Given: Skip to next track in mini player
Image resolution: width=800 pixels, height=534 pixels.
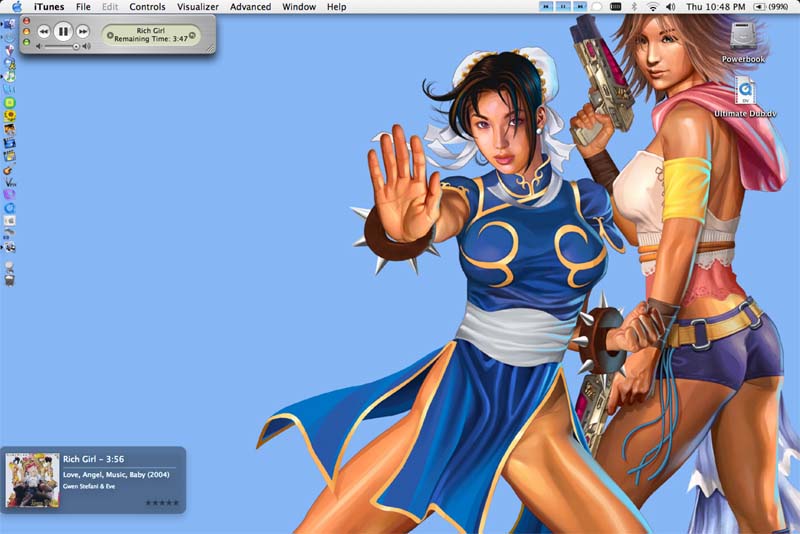Looking at the screenshot, I should pyautogui.click(x=83, y=32).
